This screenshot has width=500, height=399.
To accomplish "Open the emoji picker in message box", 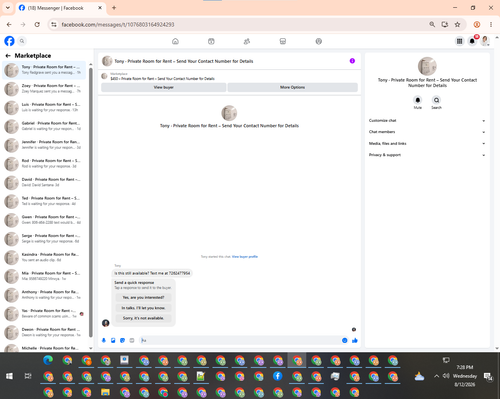I will [x=345, y=340].
